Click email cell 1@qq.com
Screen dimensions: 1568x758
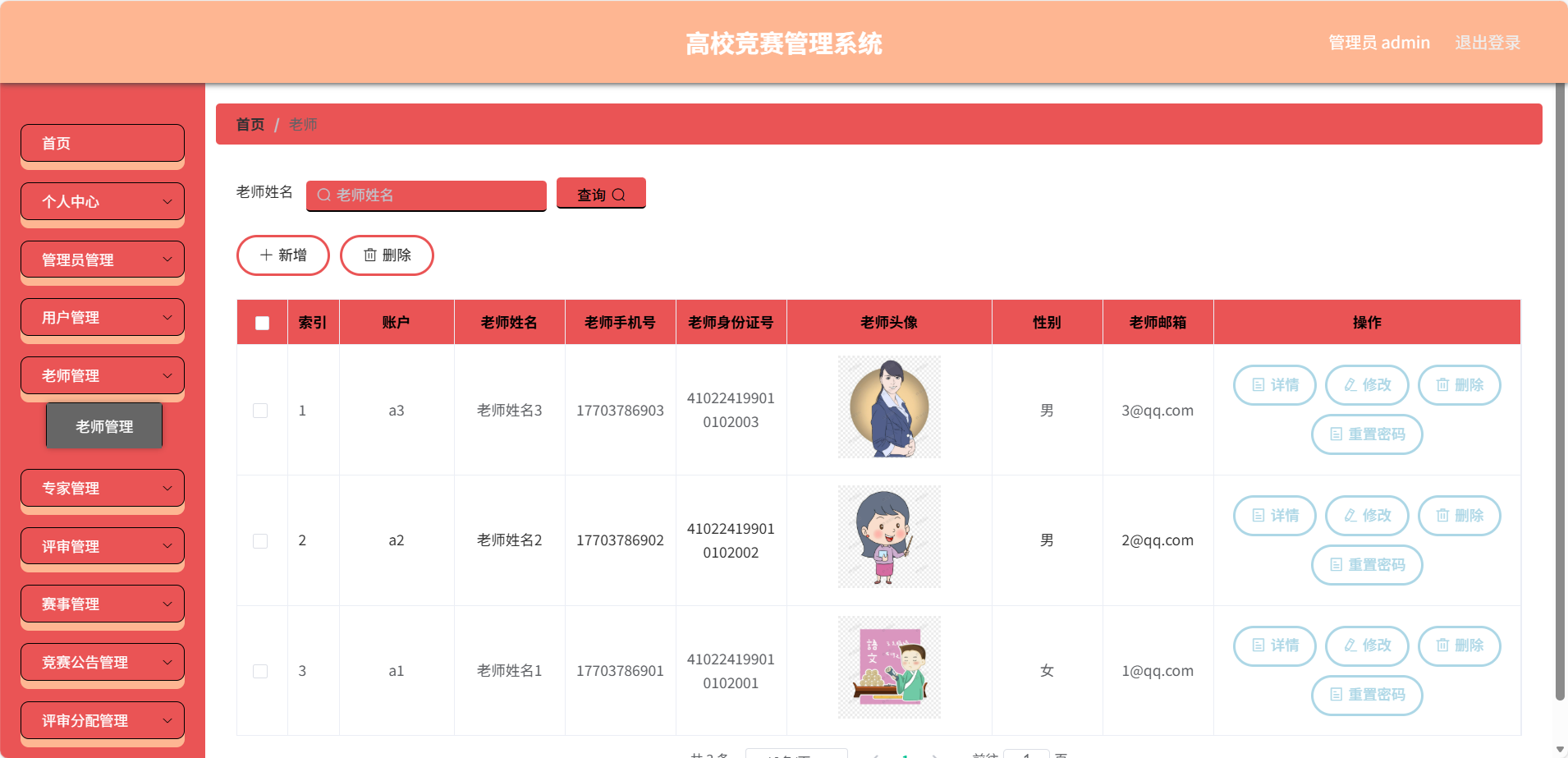click(1158, 671)
